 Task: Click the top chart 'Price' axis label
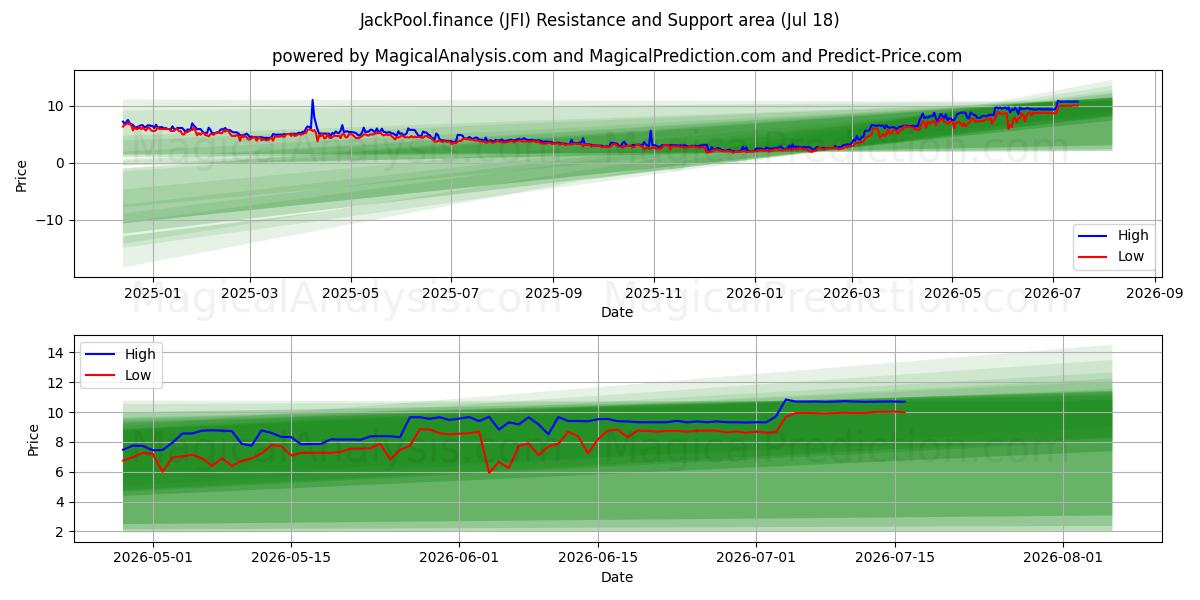(x=22, y=173)
